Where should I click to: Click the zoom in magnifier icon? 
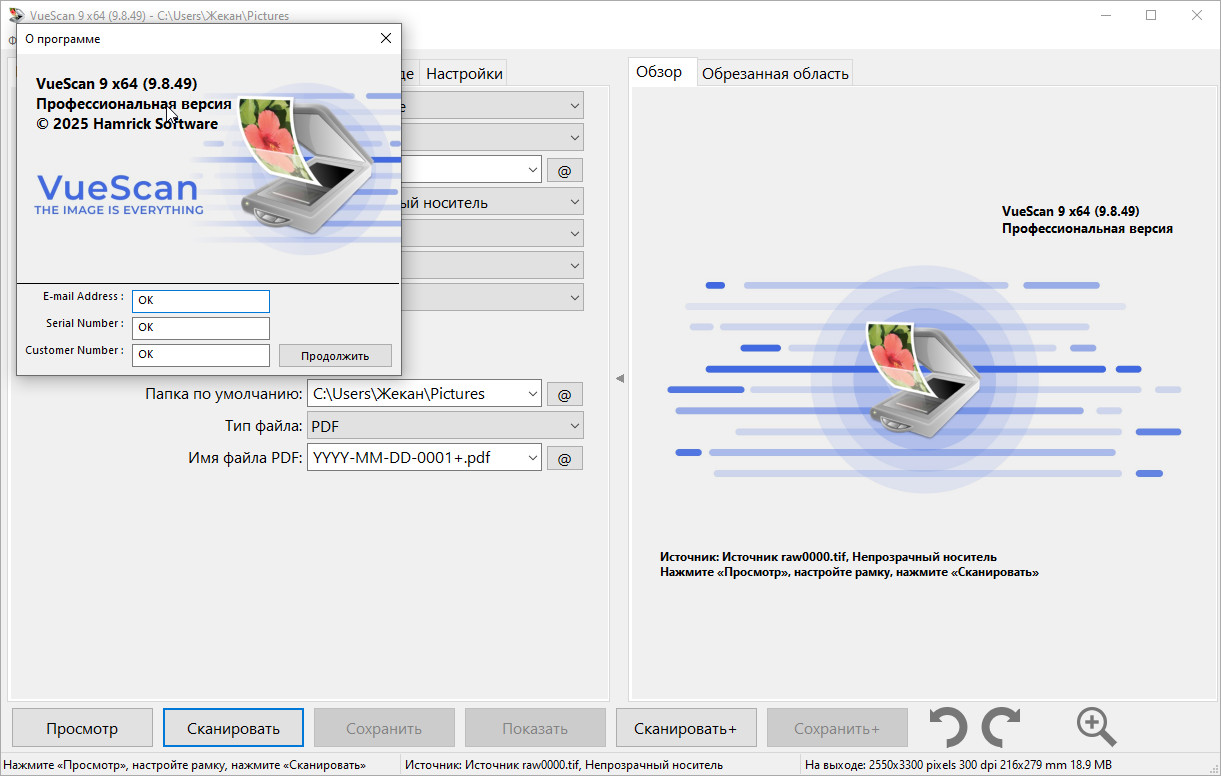(1095, 727)
